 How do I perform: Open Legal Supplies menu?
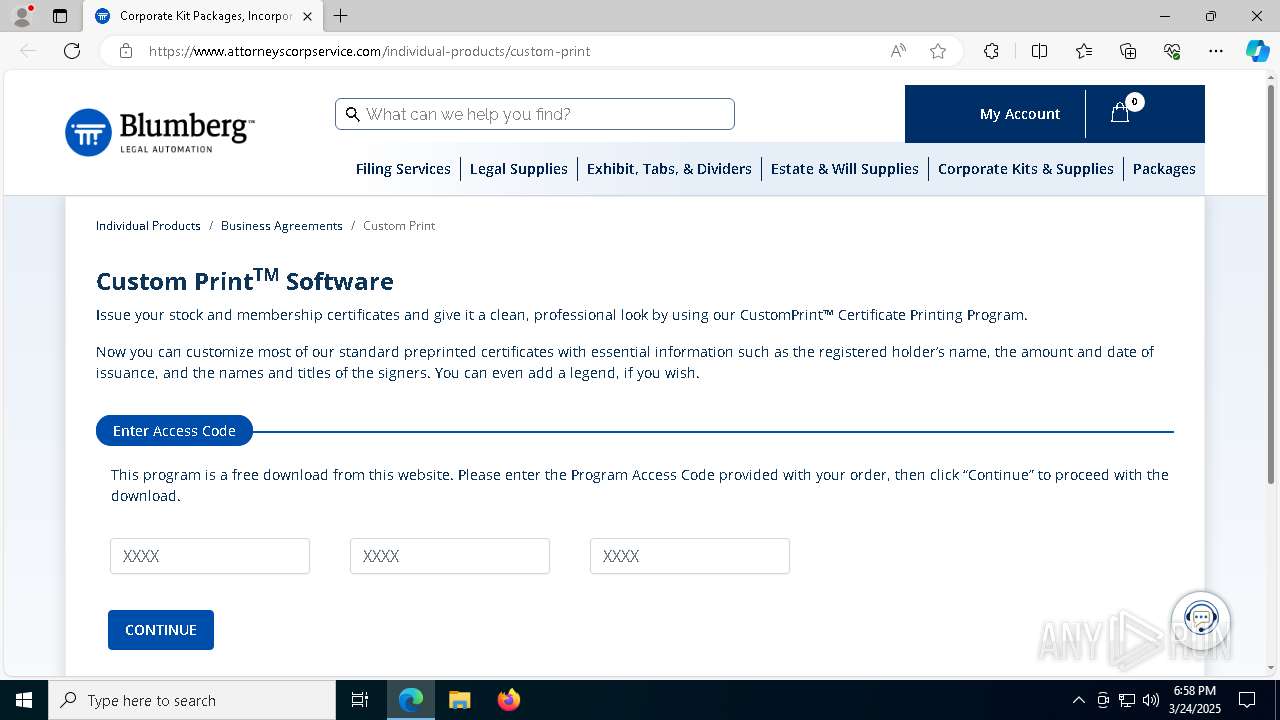519,169
